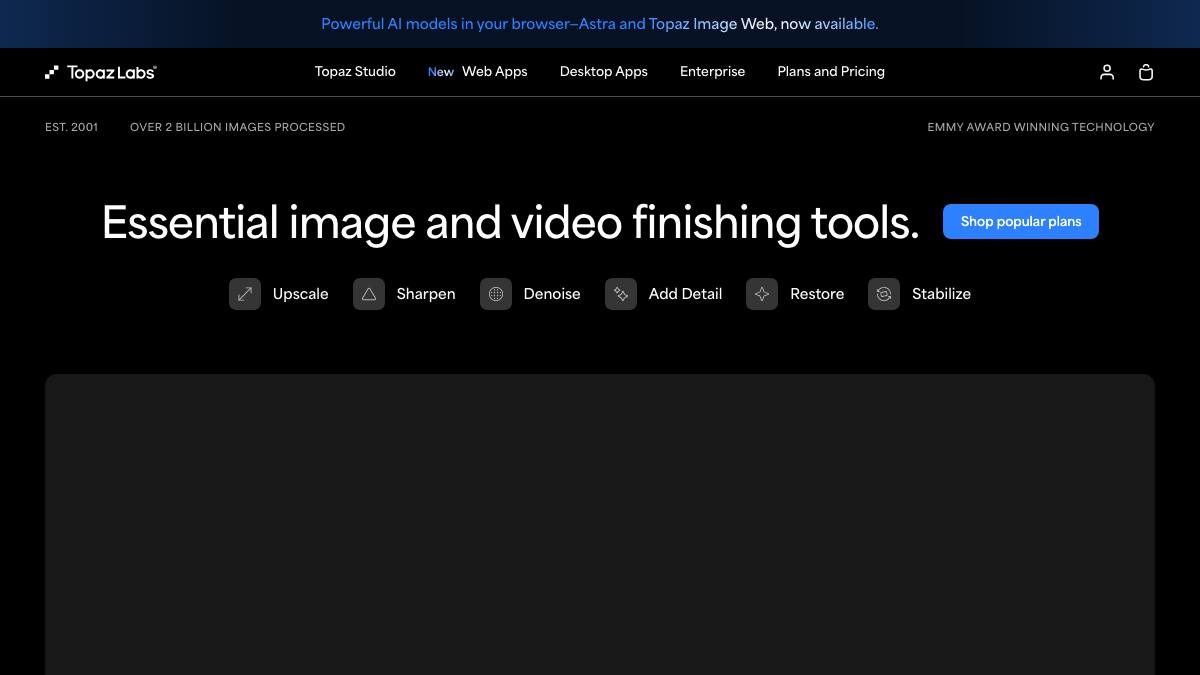Click the Upscale arrow icon
This screenshot has height=675, width=1200.
coord(245,294)
